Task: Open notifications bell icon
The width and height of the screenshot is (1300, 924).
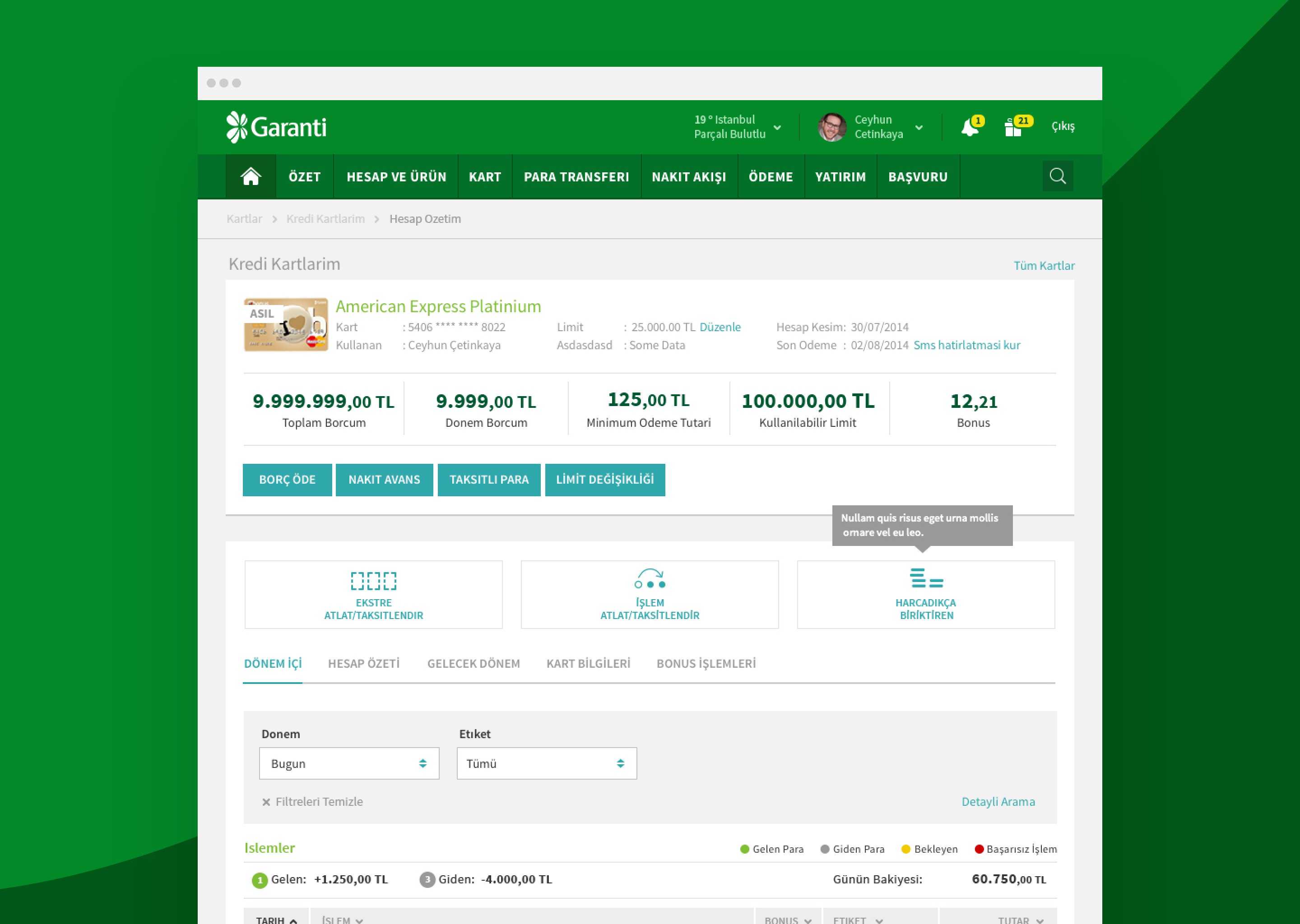Action: (x=969, y=127)
